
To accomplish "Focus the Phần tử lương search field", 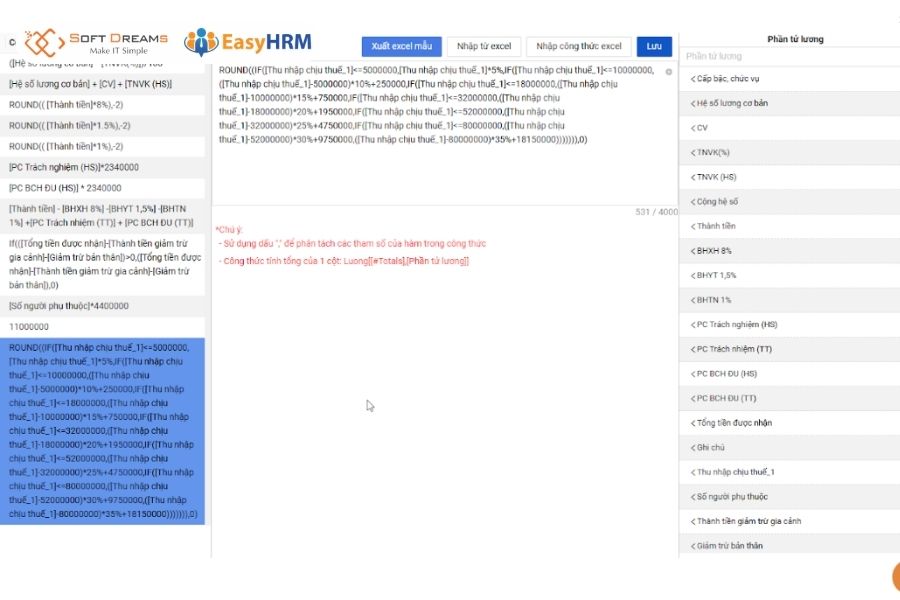I will [x=790, y=56].
